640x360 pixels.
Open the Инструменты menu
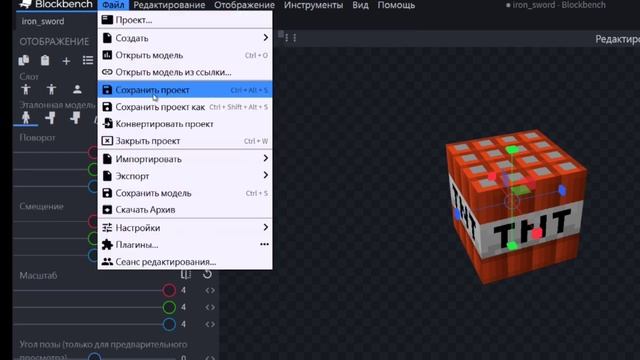pyautogui.click(x=313, y=5)
